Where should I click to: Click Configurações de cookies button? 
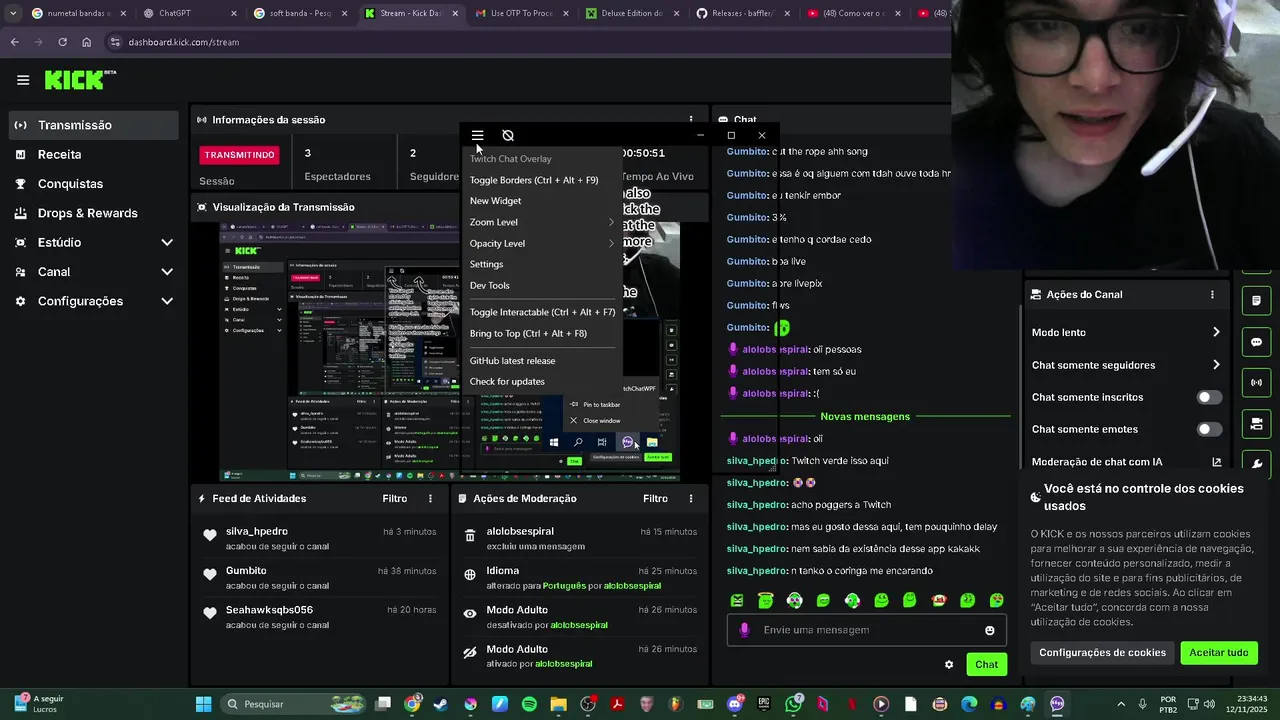(x=1102, y=652)
